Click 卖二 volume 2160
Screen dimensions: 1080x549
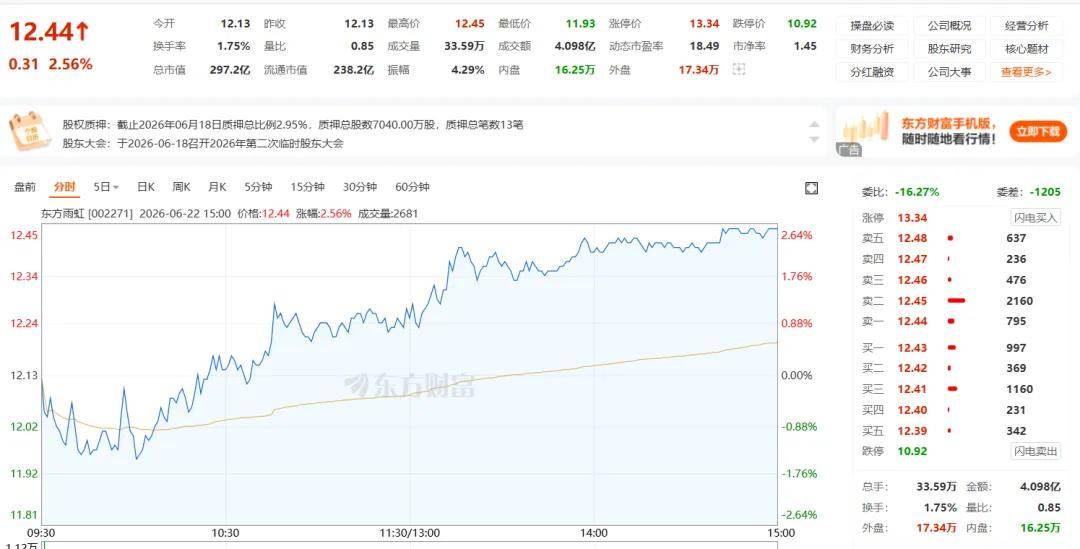[1019, 301]
